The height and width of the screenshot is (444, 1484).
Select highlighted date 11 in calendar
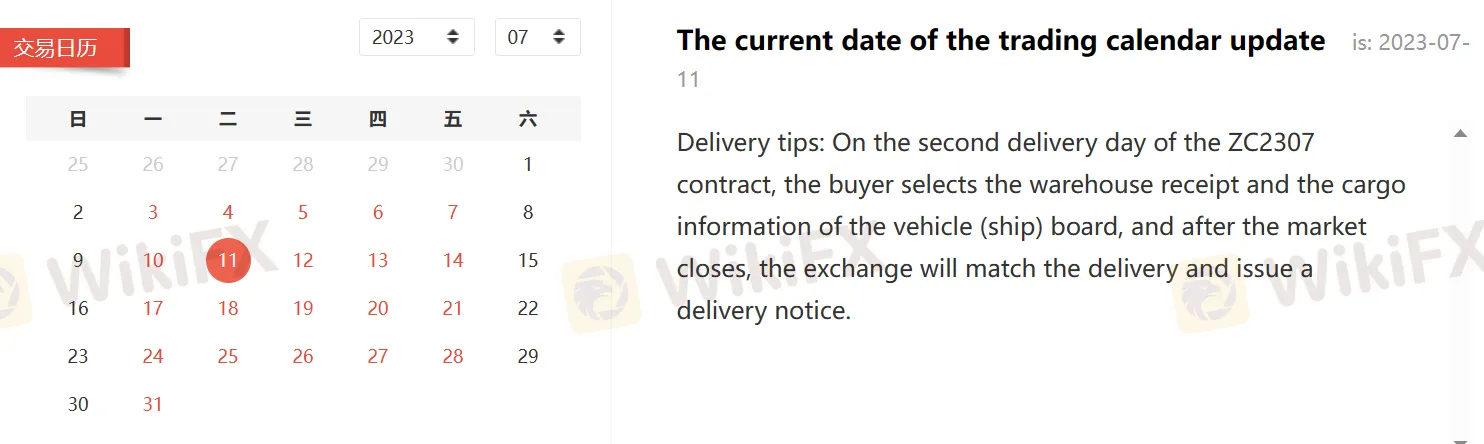pyautogui.click(x=228, y=260)
